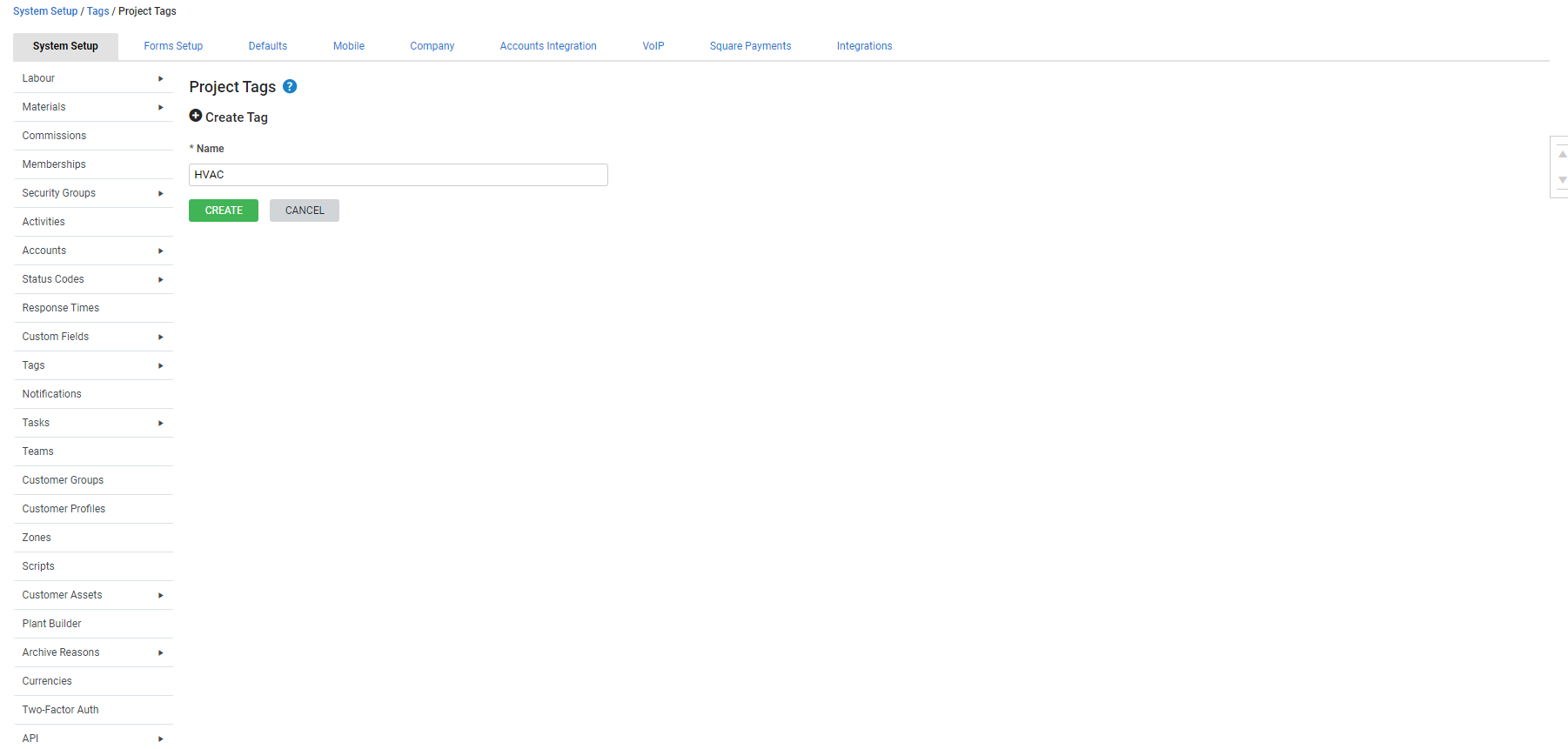The width and height of the screenshot is (1568, 749).
Task: Expand the Security Groups submenu arrow
Action: (x=160, y=193)
